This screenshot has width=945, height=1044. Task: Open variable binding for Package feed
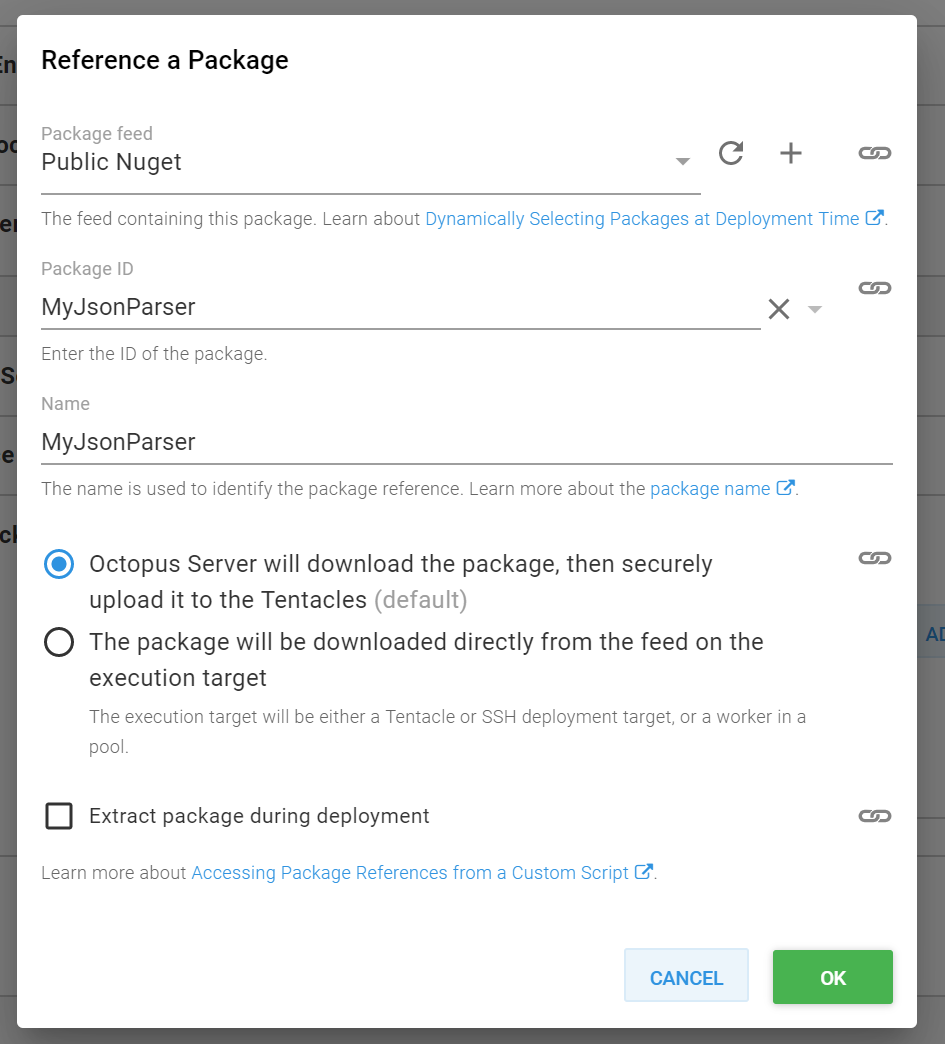[x=875, y=153]
